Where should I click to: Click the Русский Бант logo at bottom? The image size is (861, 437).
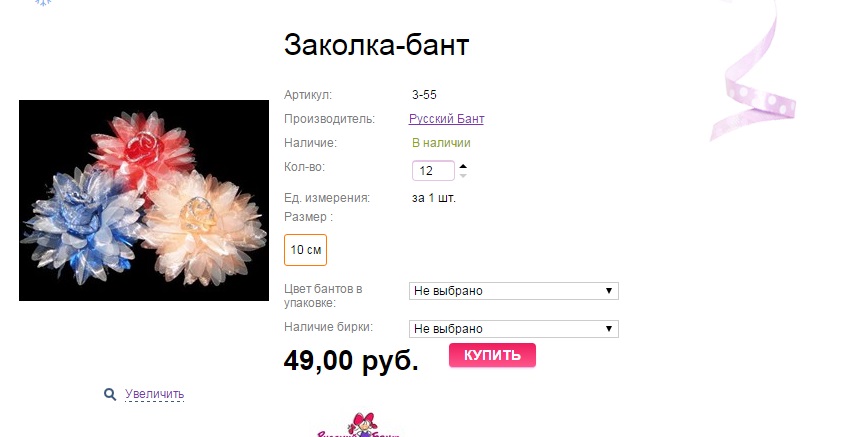(359, 425)
